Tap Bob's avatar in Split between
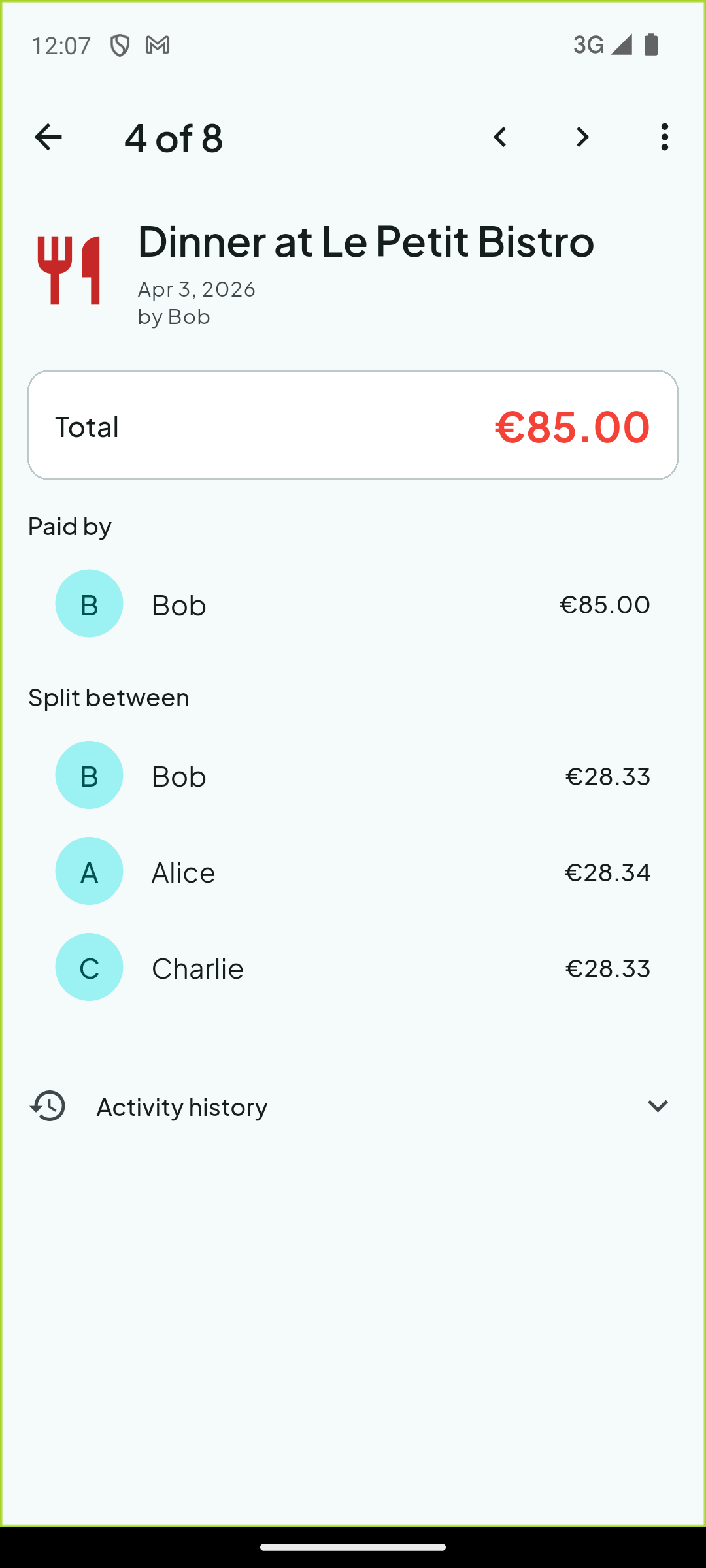The image size is (706, 1568). click(89, 775)
